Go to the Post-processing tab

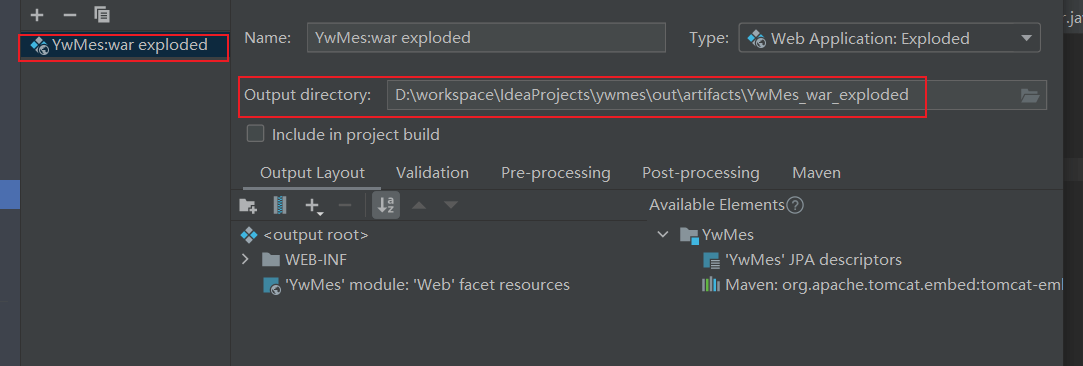pyautogui.click(x=700, y=173)
